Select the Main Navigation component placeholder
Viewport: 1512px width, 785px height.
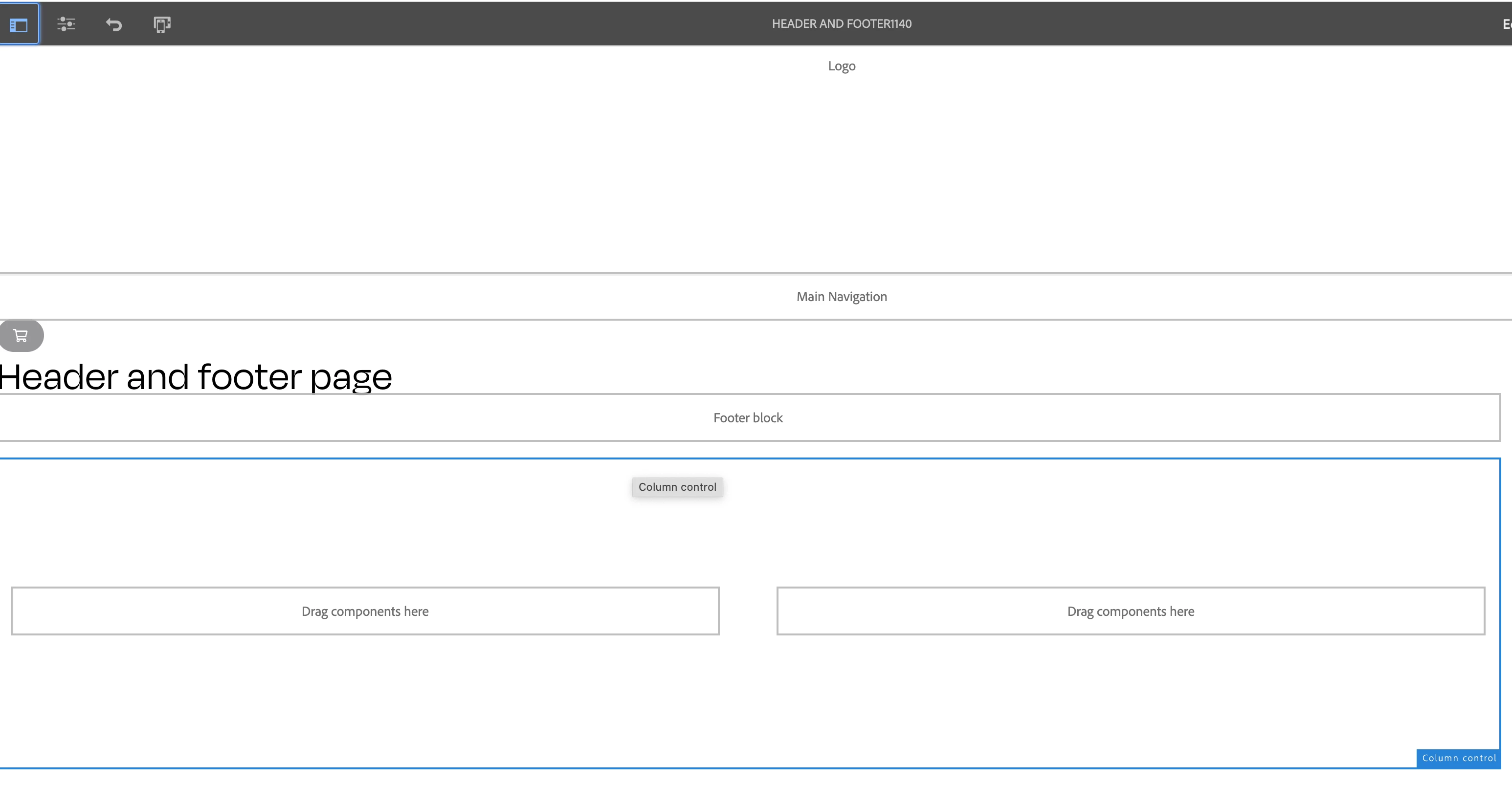[841, 297]
